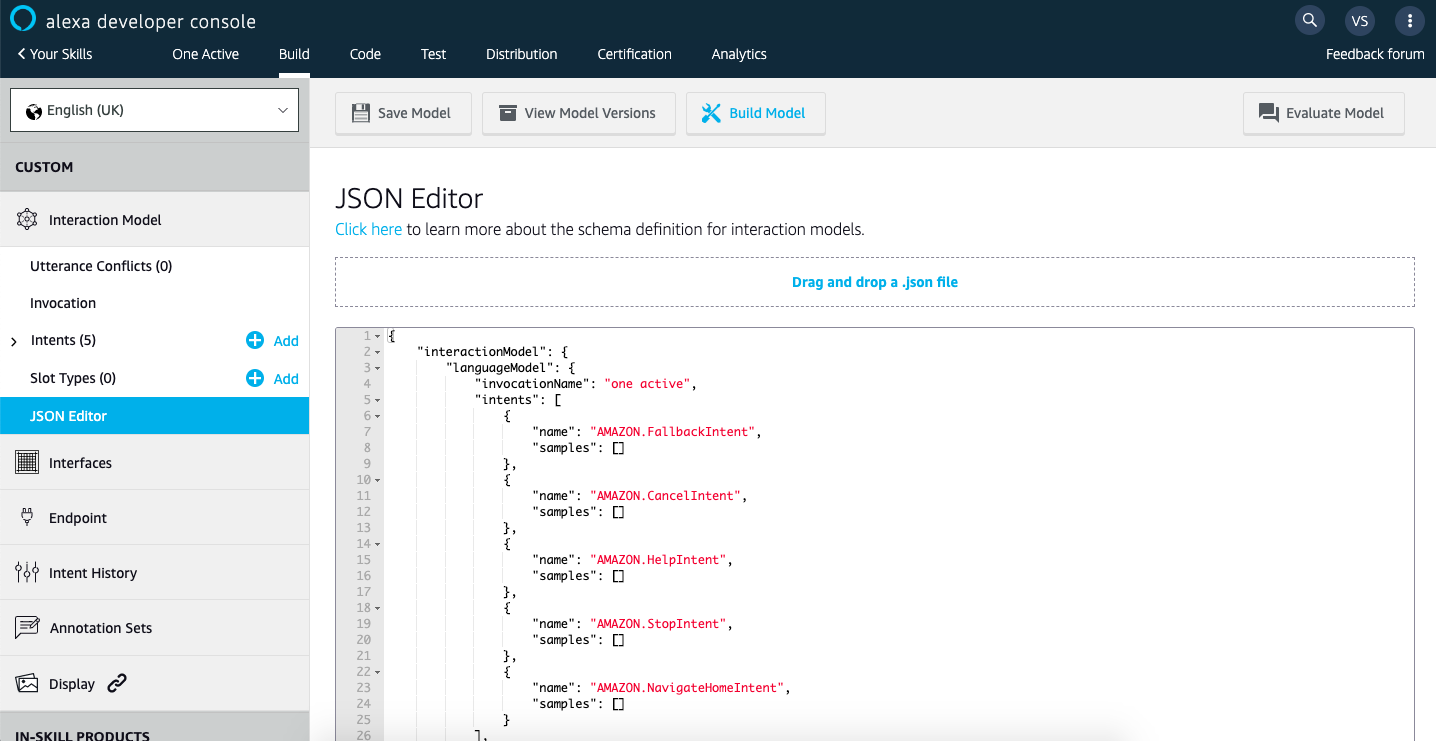This screenshot has width=1436, height=741.
Task: Click the View Model Versions archive icon
Action: (508, 113)
